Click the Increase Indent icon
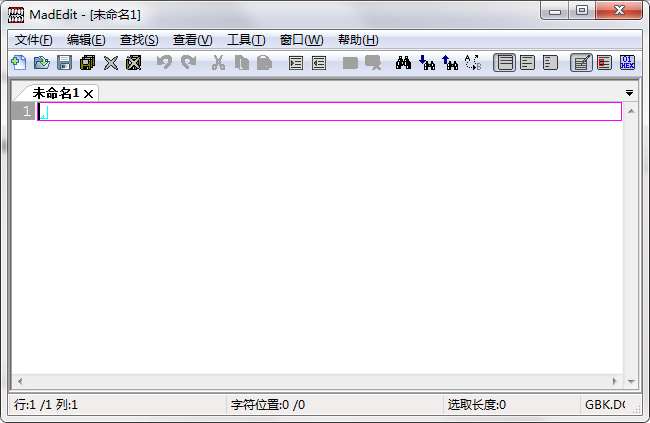The height and width of the screenshot is (423, 650). pos(296,63)
